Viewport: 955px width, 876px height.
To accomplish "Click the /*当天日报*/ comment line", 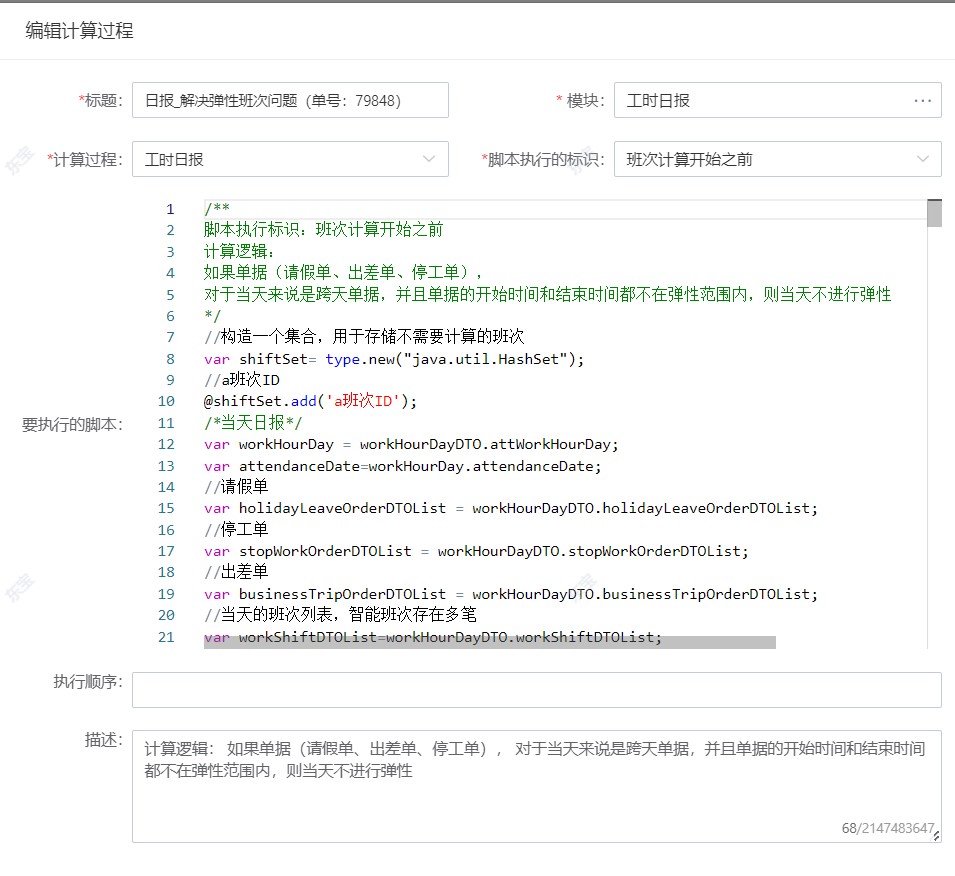I will [253, 423].
